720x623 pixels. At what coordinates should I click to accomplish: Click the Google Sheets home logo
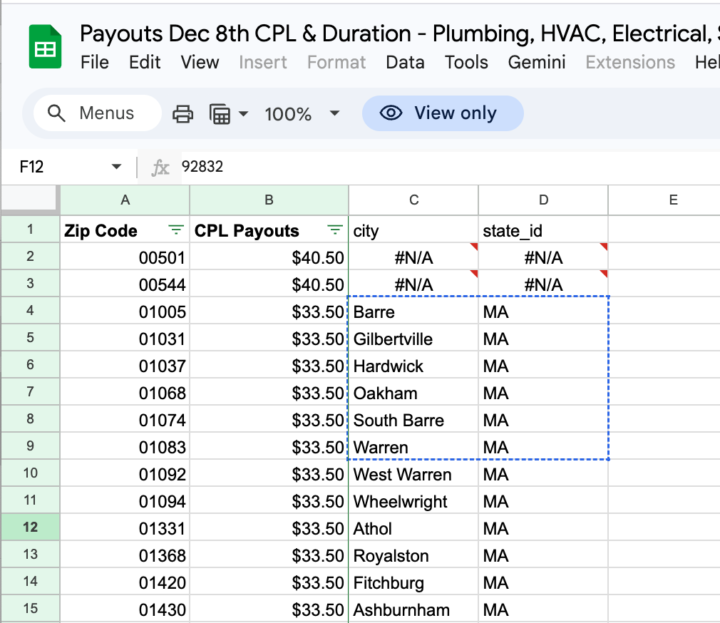pos(45,48)
